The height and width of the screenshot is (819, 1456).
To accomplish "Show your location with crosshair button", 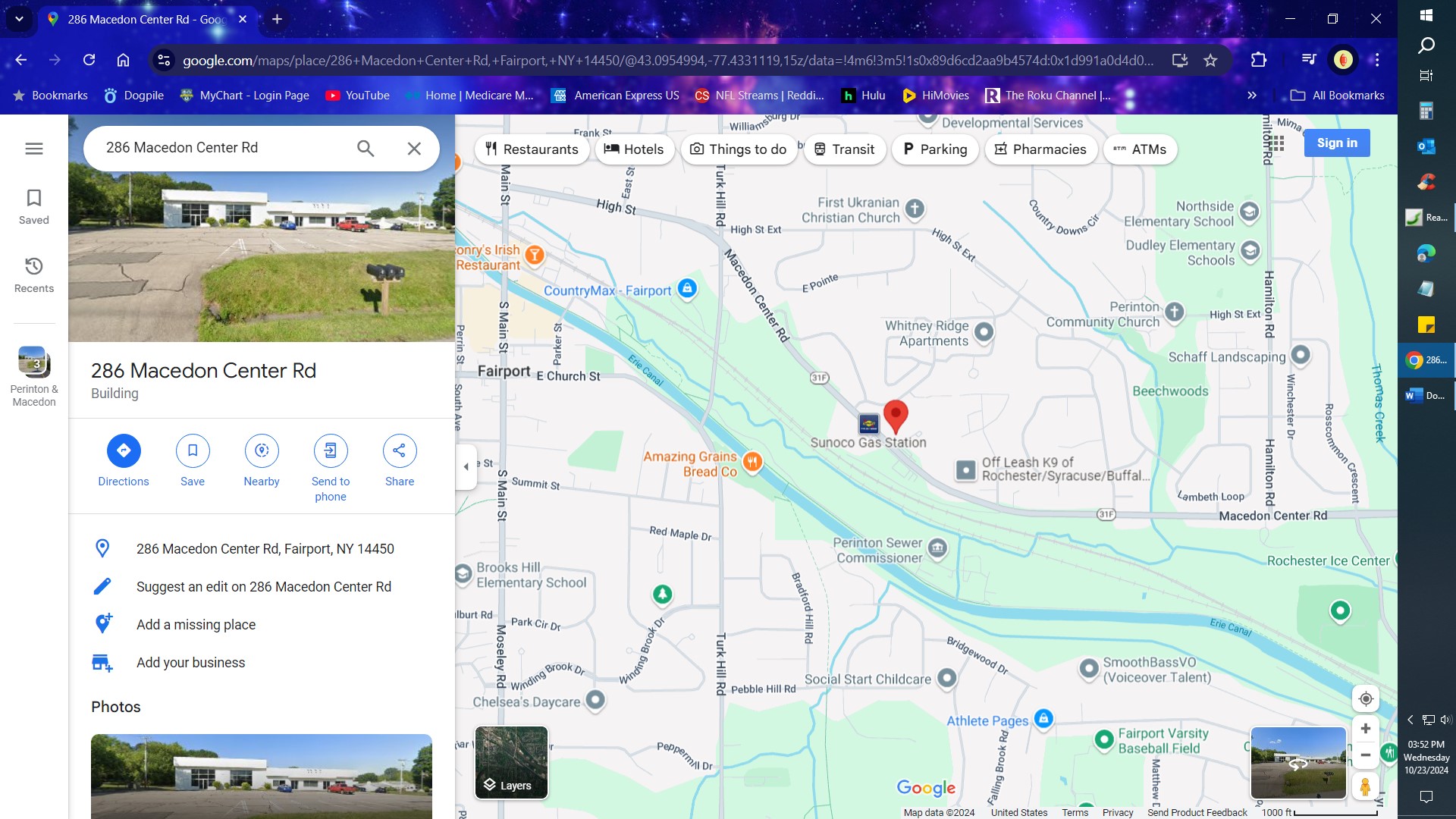I will click(1366, 698).
